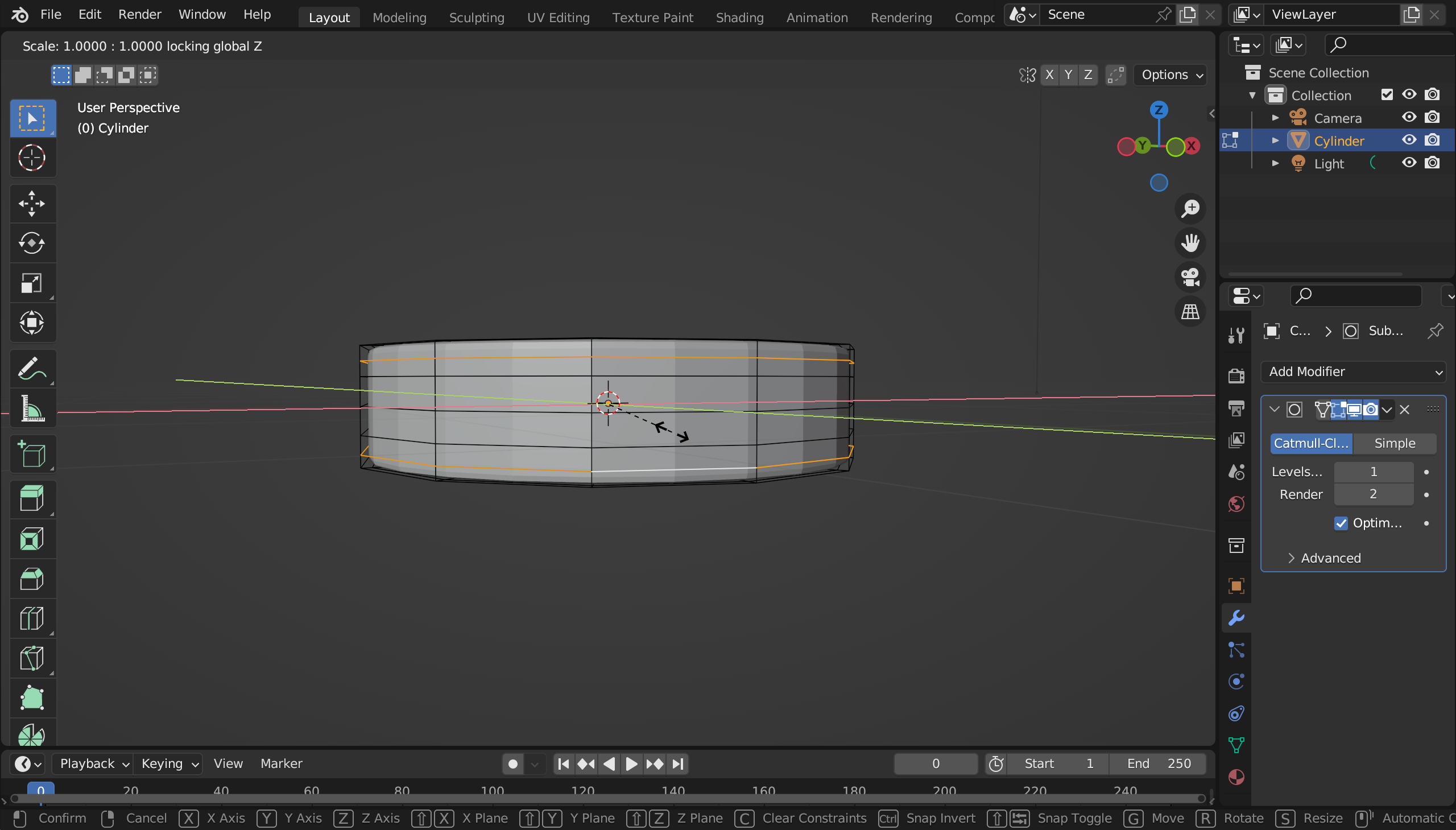
Task: Open the Physics properties tab
Action: (1236, 682)
